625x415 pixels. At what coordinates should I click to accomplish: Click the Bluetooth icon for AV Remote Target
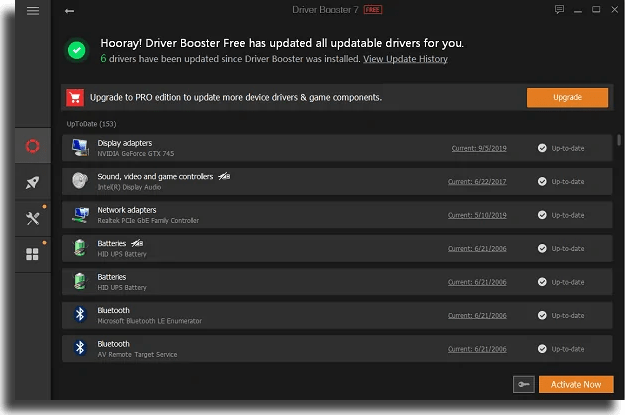(x=80, y=348)
